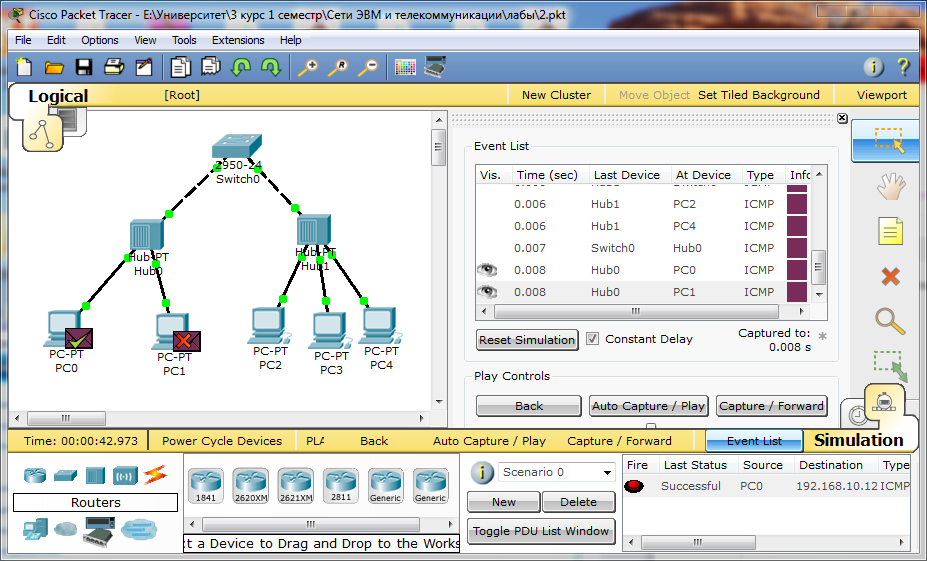Pick the 2811 router model
927x561 pixels.
pos(341,486)
